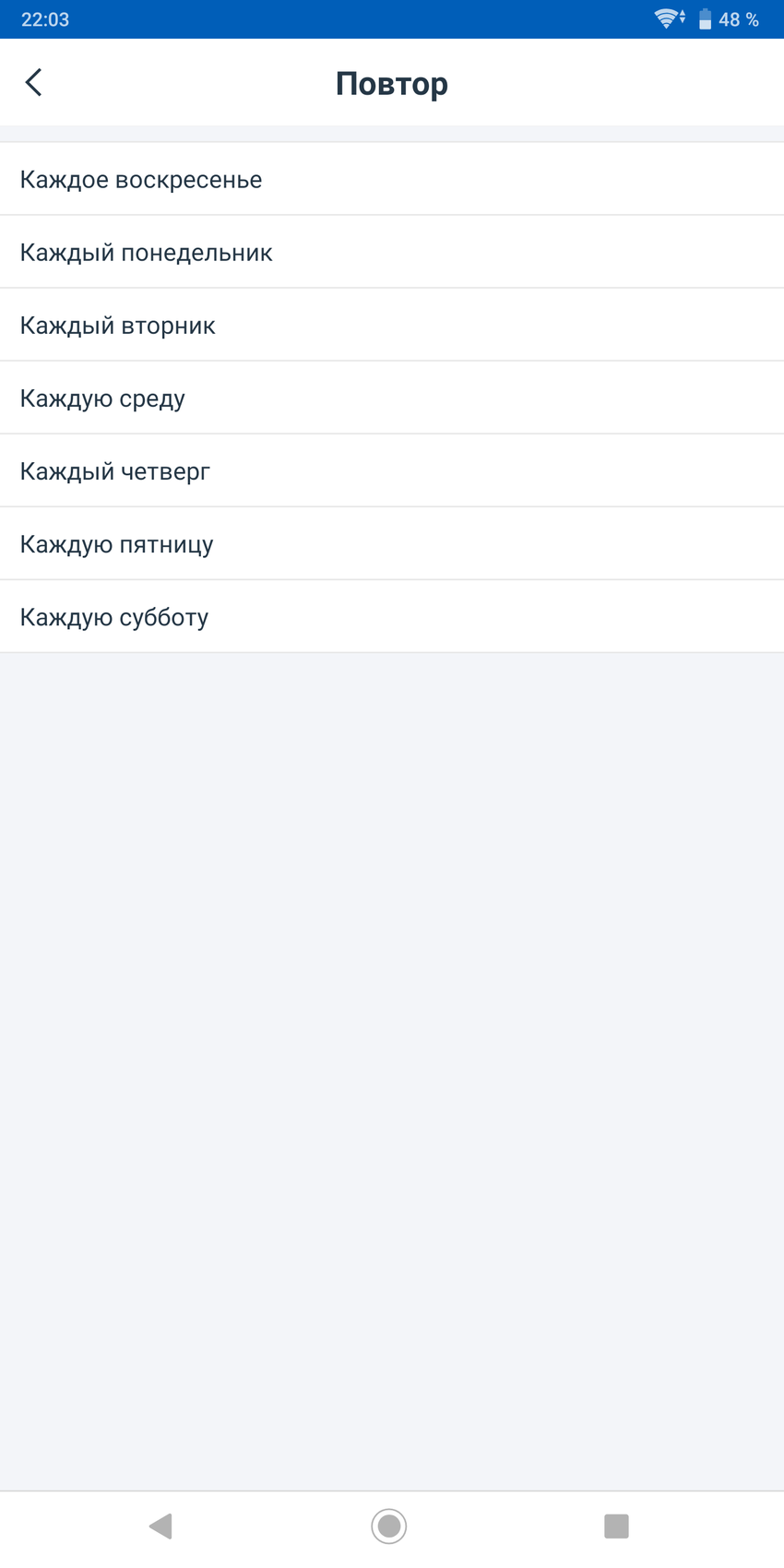This screenshot has height=1568, width=784.
Task: Tap the battery icon in status bar
Action: [705, 19]
